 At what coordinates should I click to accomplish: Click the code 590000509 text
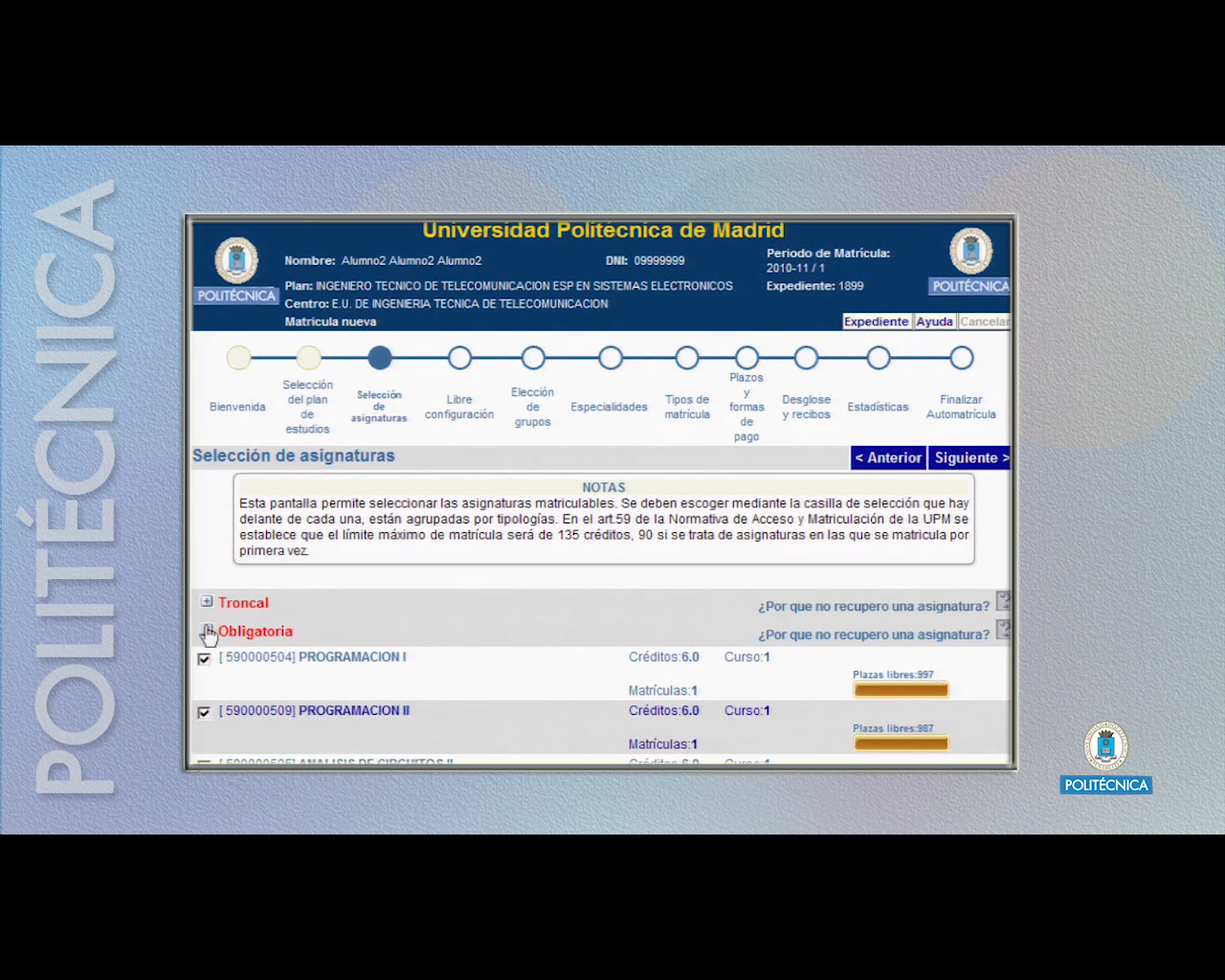(x=257, y=711)
